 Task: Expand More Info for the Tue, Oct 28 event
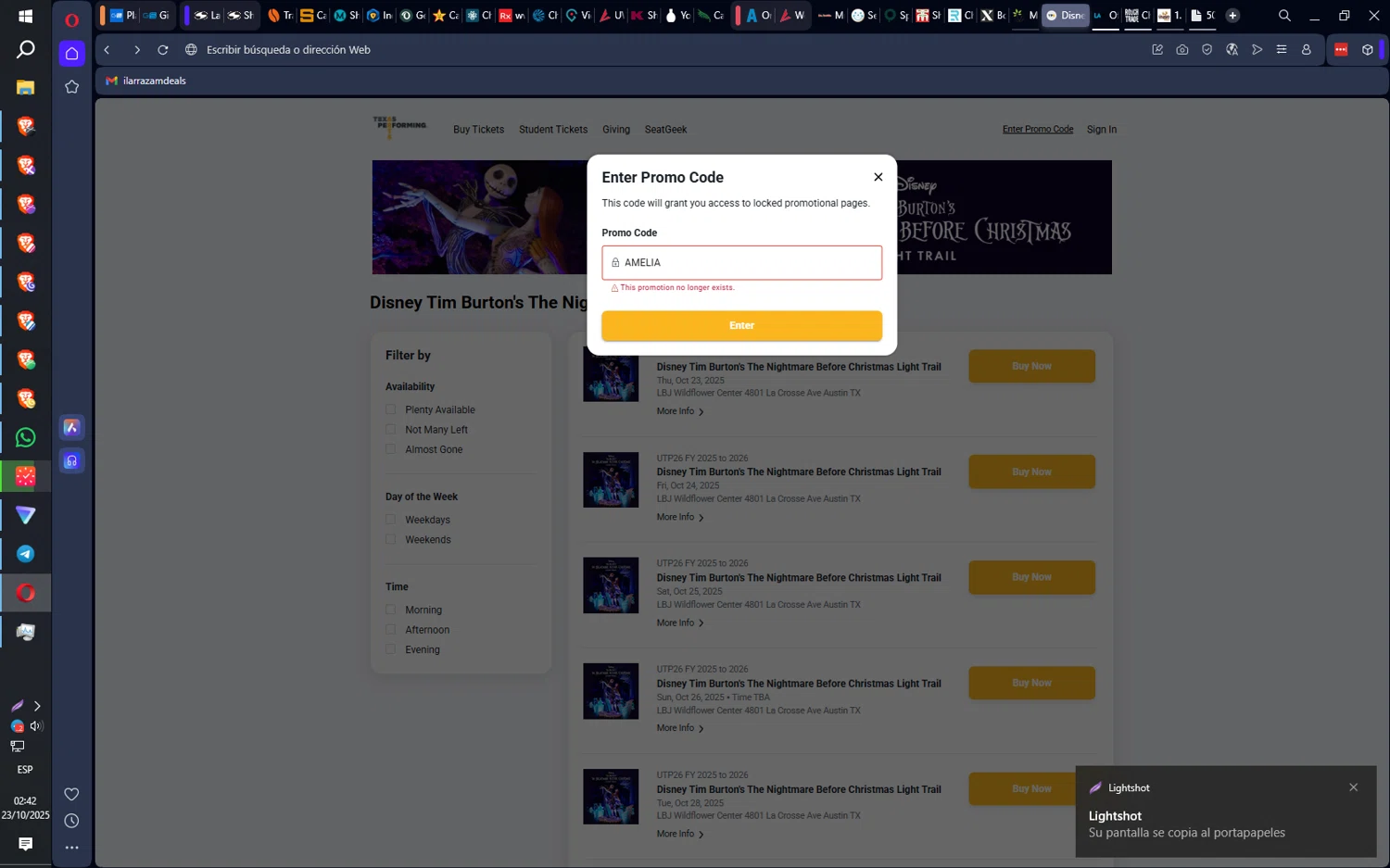[680, 834]
